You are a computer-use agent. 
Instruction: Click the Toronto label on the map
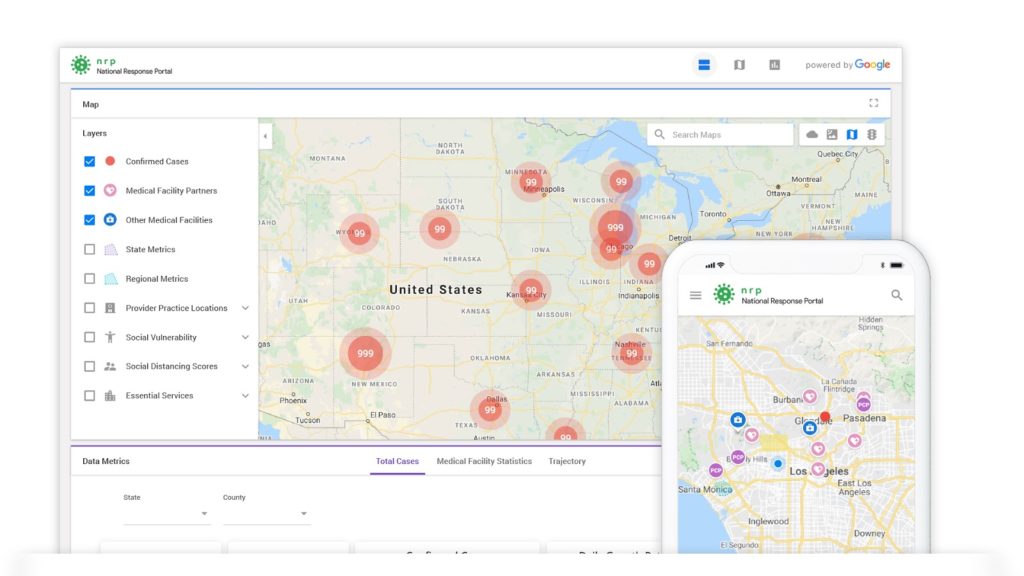(712, 214)
